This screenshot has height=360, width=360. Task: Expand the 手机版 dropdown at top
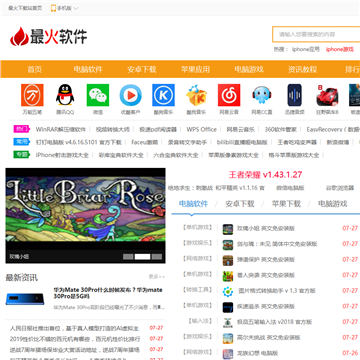click(64, 8)
